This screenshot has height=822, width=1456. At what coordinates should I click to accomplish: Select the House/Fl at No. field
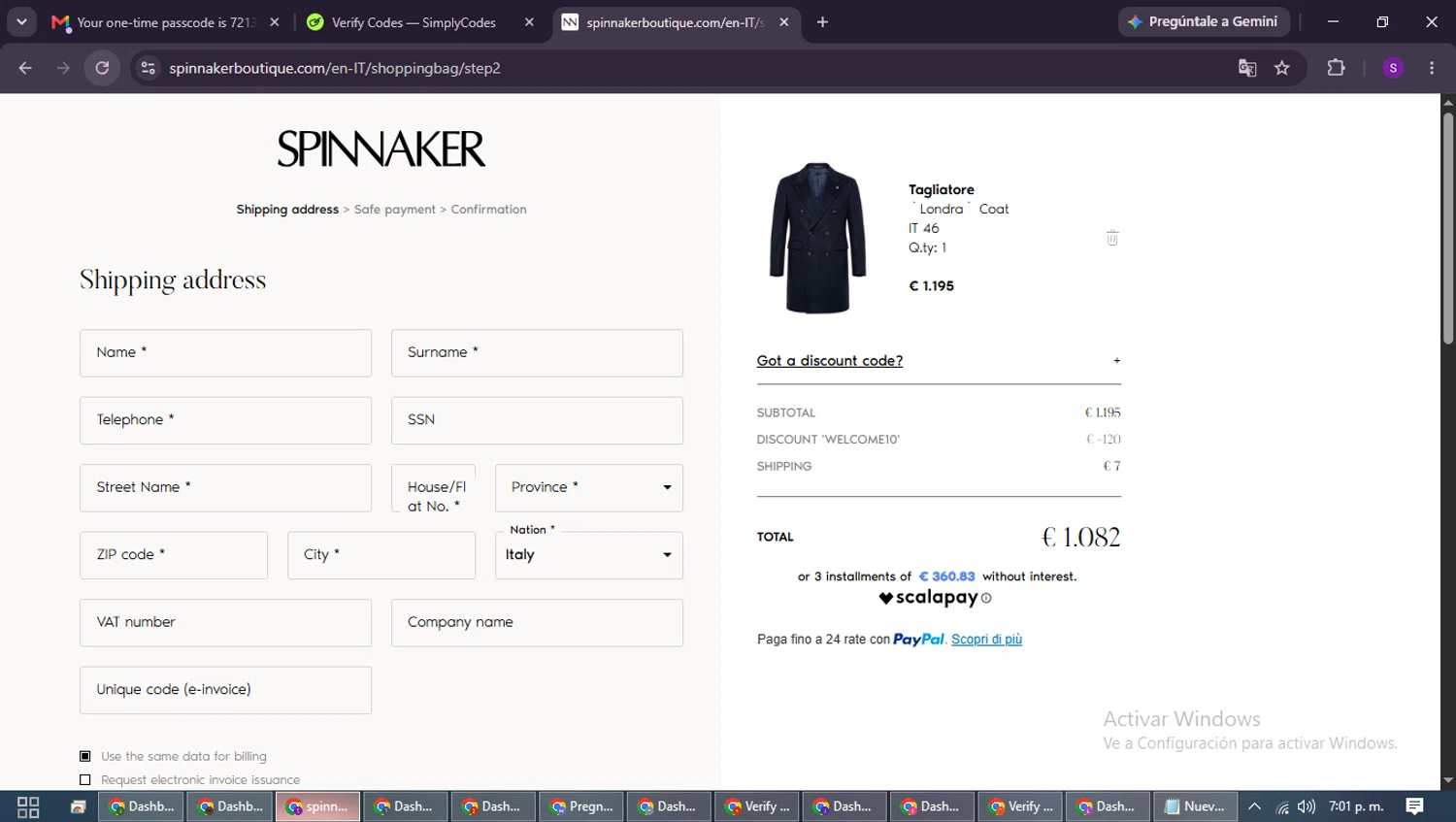tap(433, 488)
